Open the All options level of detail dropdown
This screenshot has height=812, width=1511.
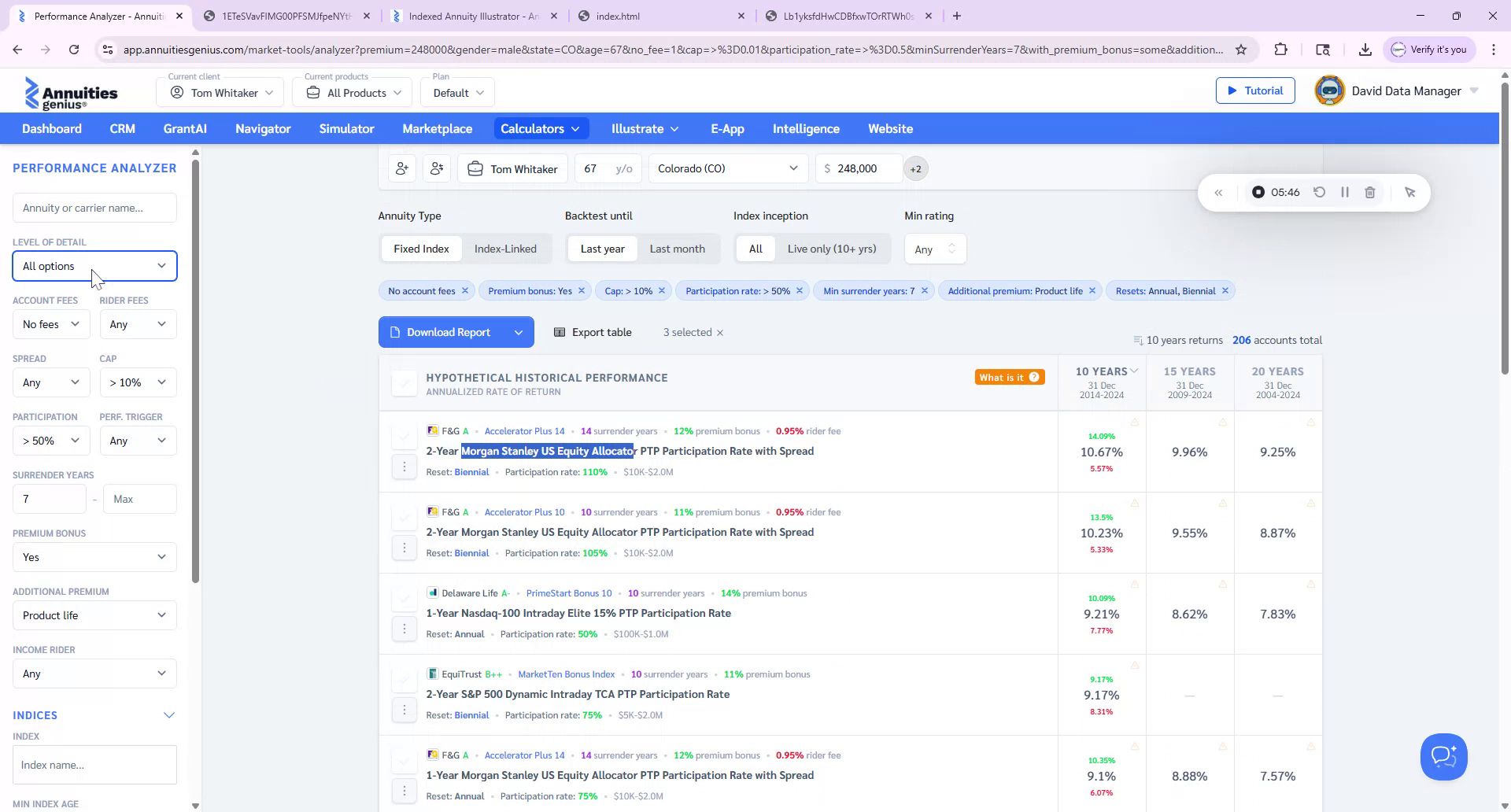click(94, 266)
